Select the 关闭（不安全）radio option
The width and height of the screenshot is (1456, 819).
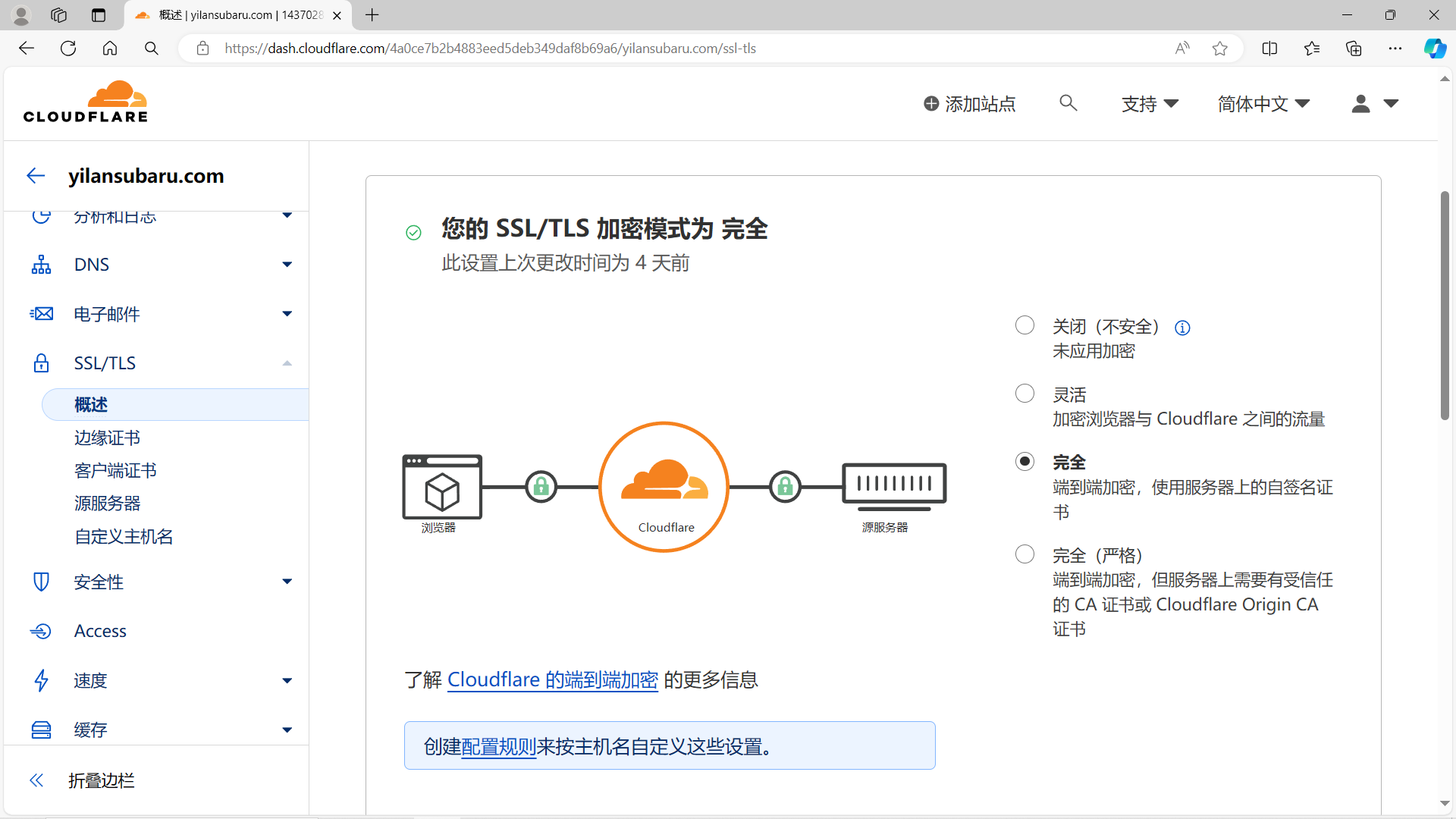(x=1025, y=325)
